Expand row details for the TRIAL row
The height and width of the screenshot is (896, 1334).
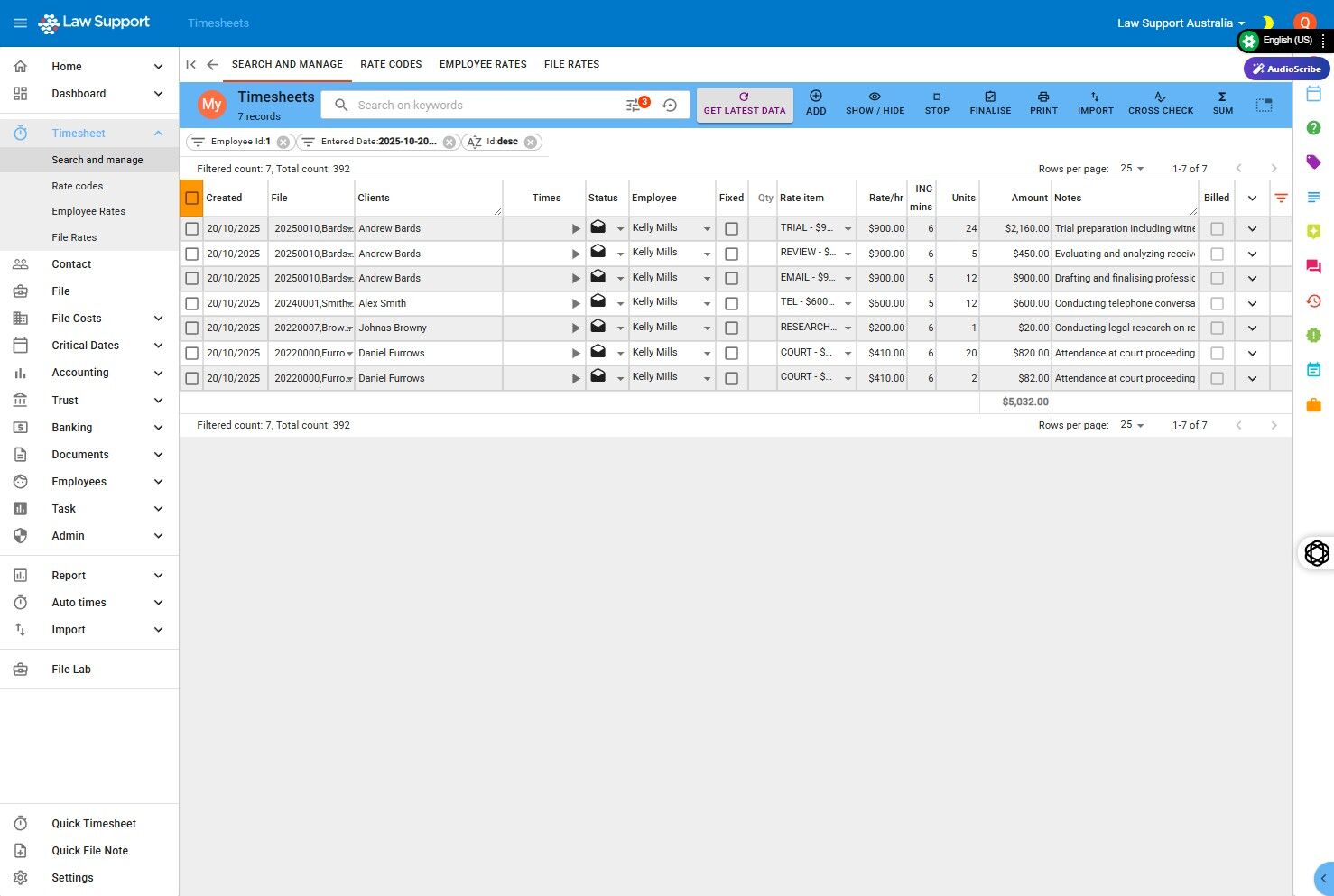click(1252, 229)
